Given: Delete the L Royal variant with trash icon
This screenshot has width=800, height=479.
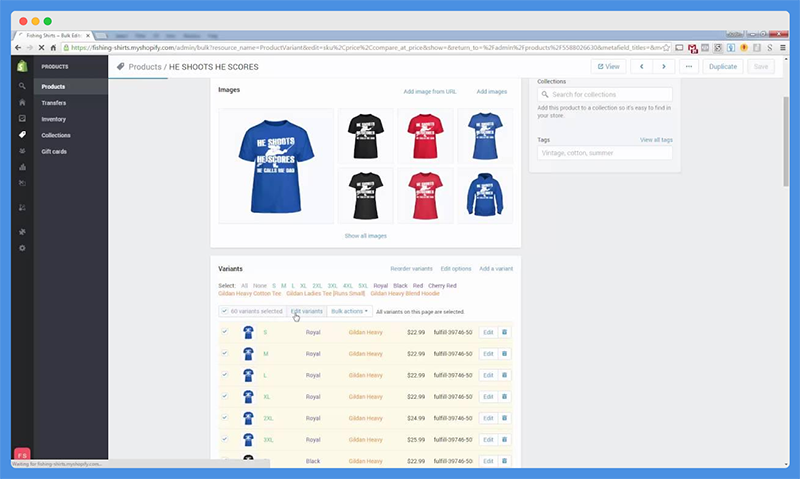Looking at the screenshot, I should point(505,375).
